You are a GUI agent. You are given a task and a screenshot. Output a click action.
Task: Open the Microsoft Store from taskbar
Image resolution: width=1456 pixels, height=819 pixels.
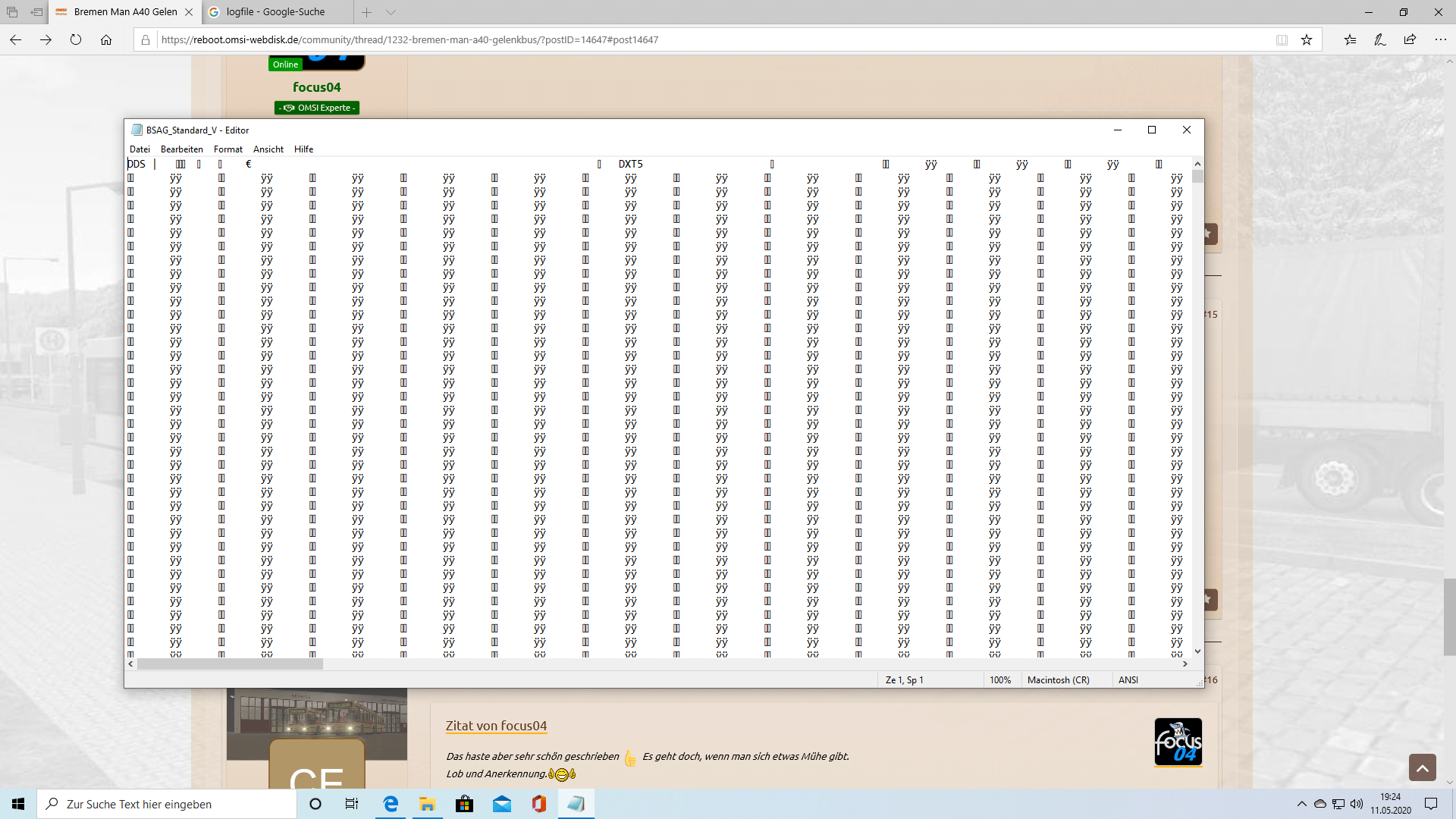tap(464, 804)
